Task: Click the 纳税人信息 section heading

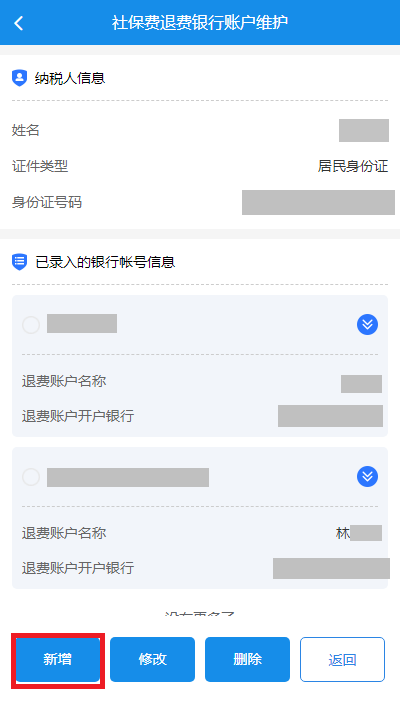Action: tap(70, 78)
